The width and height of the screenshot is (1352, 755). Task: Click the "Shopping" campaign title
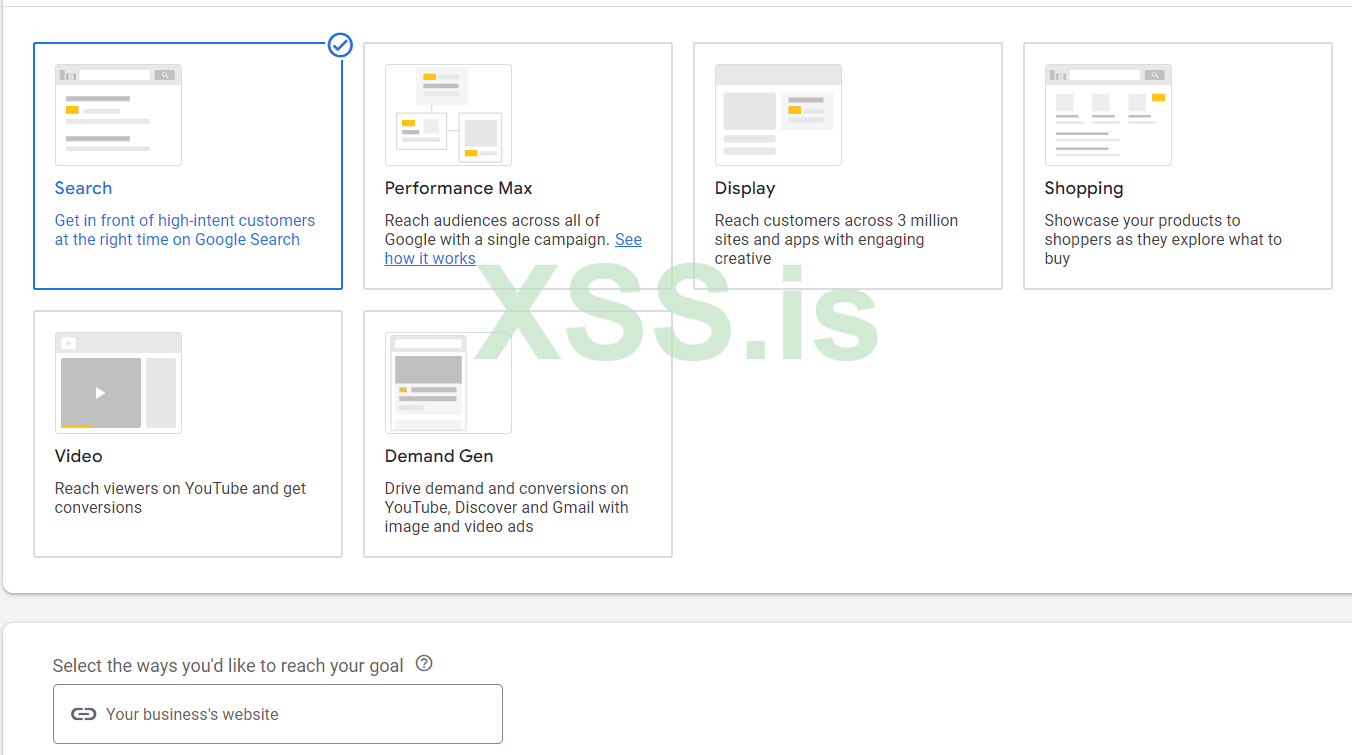(x=1084, y=188)
